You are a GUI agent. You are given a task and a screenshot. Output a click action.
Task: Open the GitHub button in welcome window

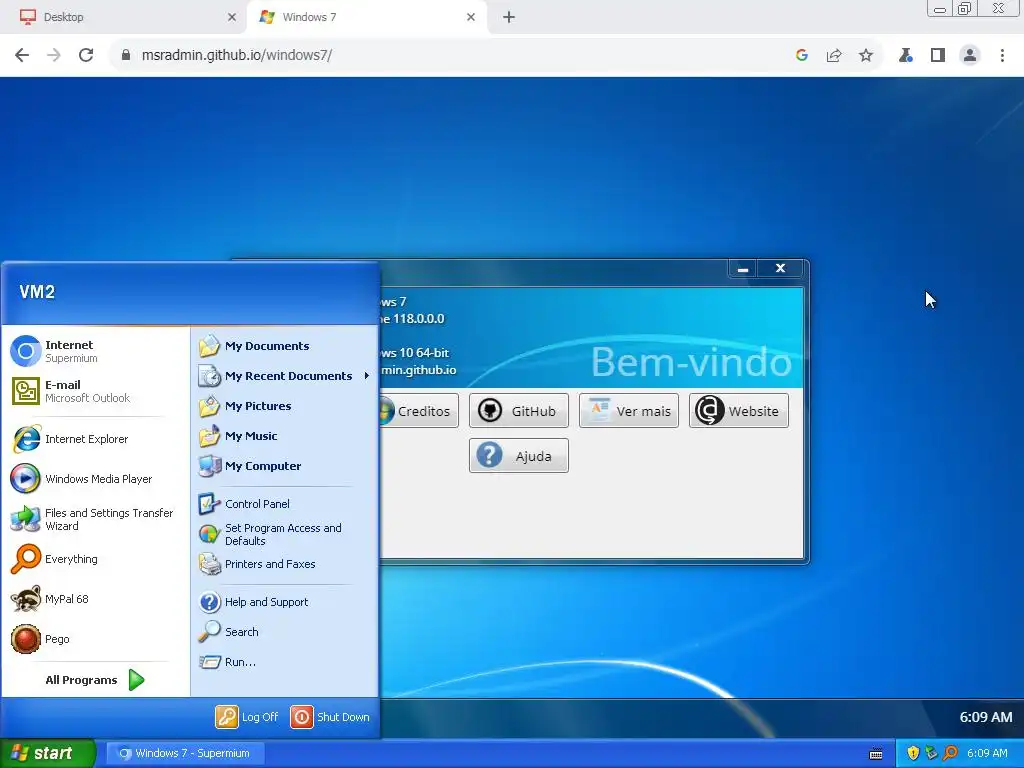click(x=519, y=411)
